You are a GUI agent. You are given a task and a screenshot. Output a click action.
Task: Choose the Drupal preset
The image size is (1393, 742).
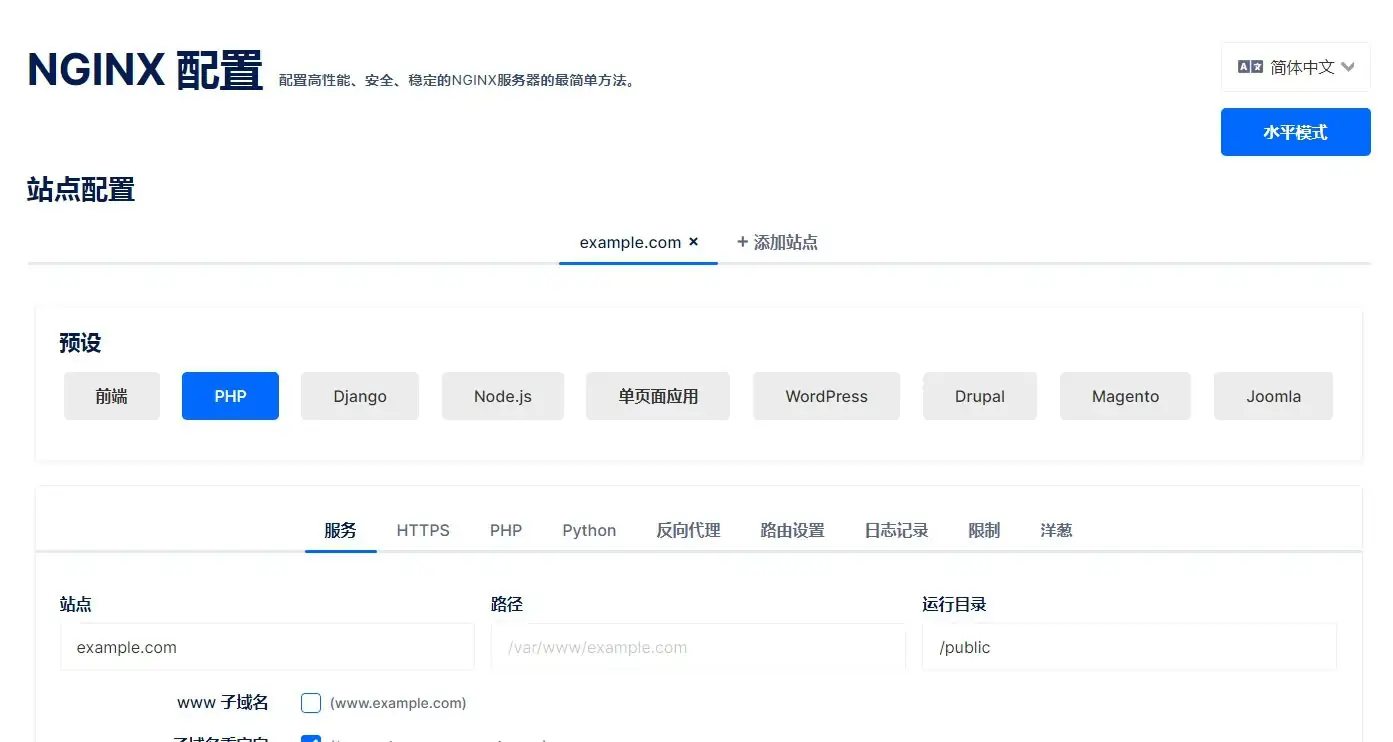(979, 396)
